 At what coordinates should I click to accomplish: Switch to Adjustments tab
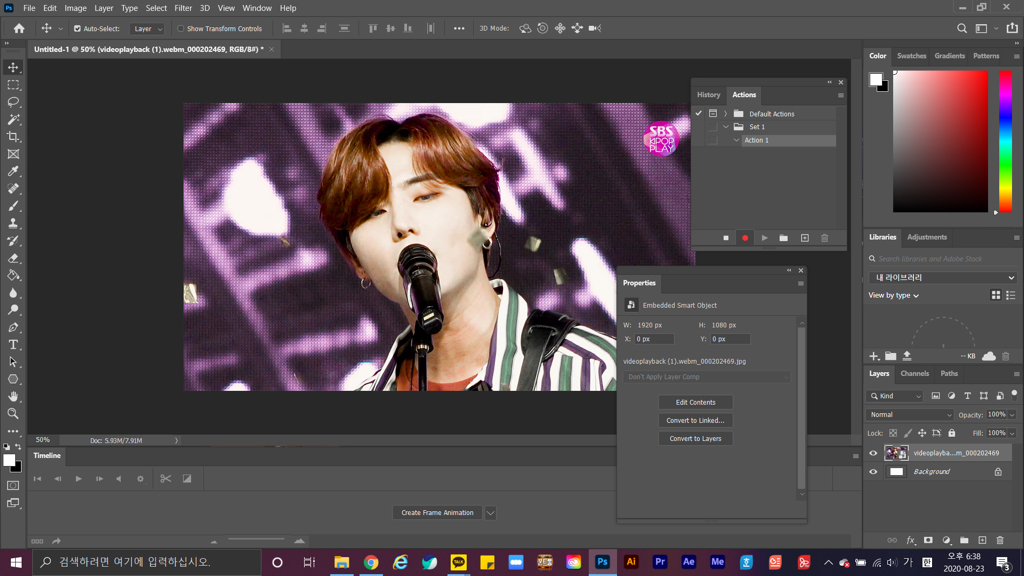click(927, 237)
